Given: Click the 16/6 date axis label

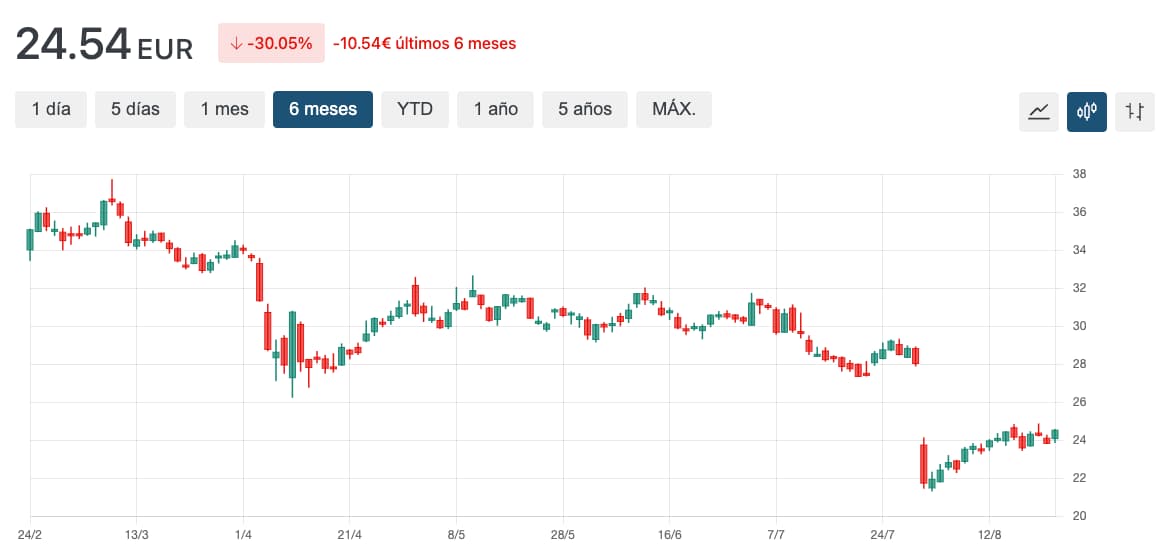Looking at the screenshot, I should (x=669, y=535).
